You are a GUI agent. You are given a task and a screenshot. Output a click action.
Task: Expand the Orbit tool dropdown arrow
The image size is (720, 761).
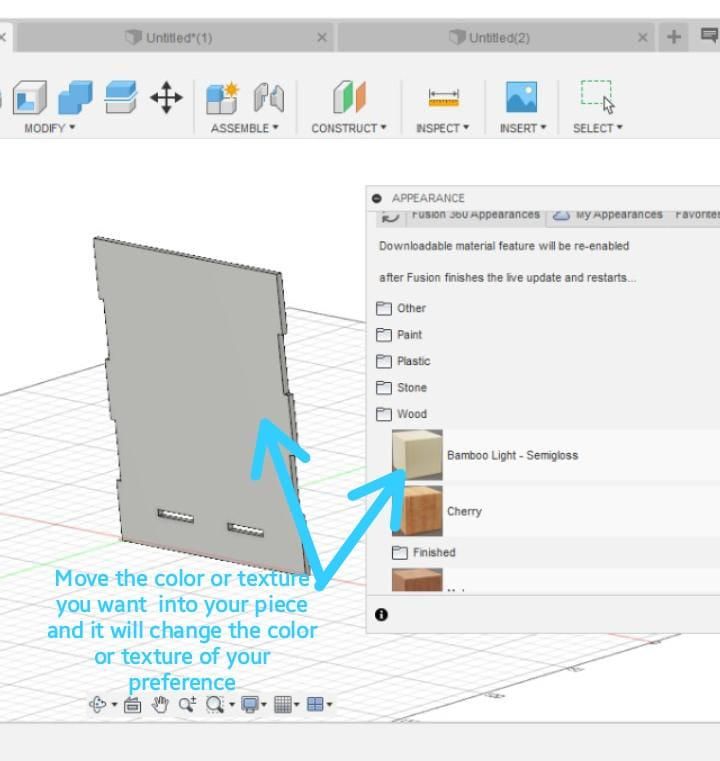point(115,704)
